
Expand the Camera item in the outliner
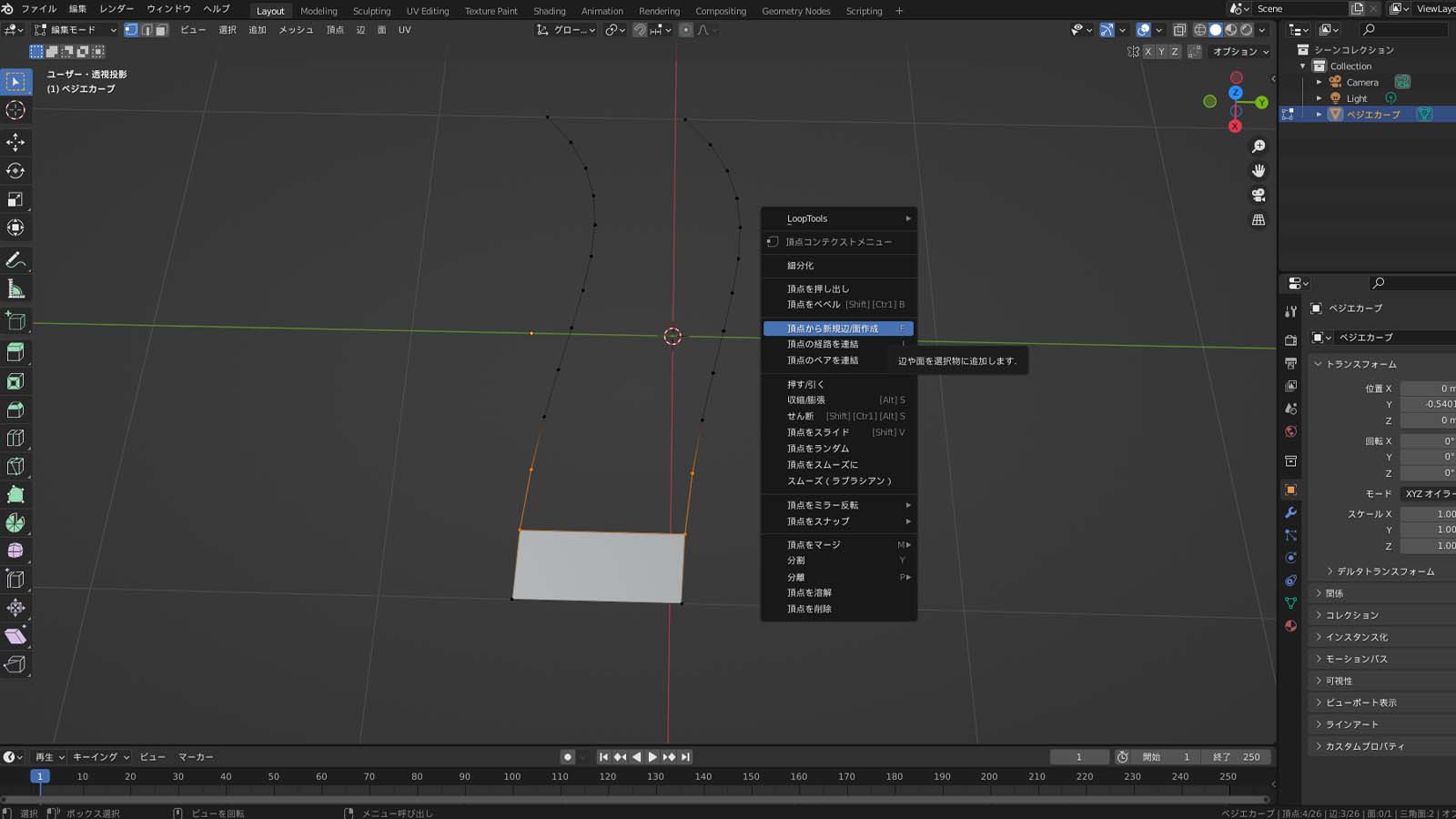tap(1319, 83)
